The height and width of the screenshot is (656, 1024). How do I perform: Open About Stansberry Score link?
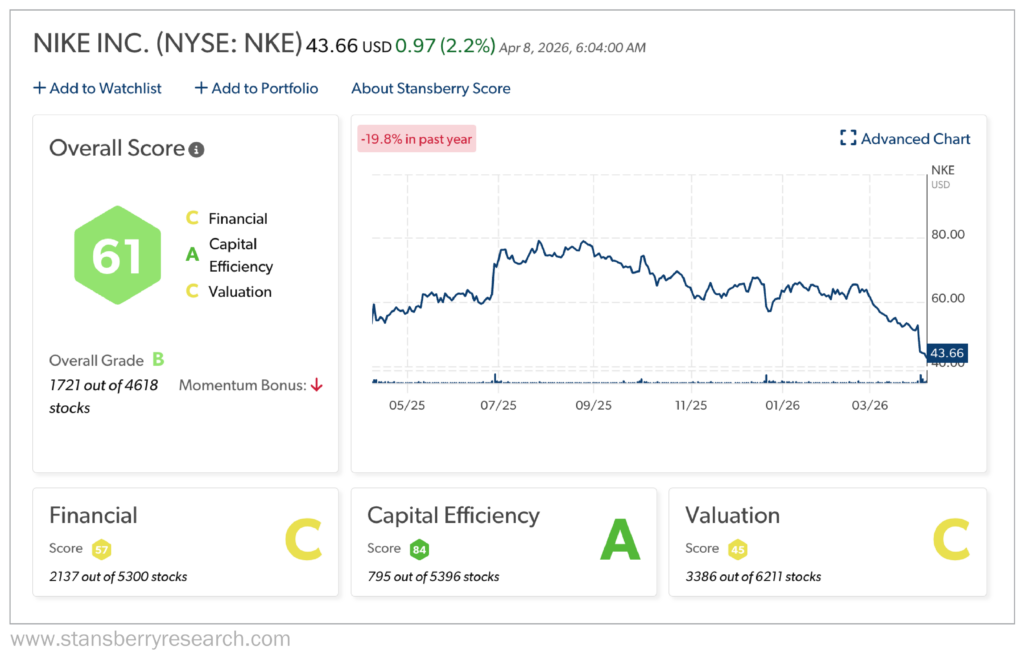coord(430,88)
